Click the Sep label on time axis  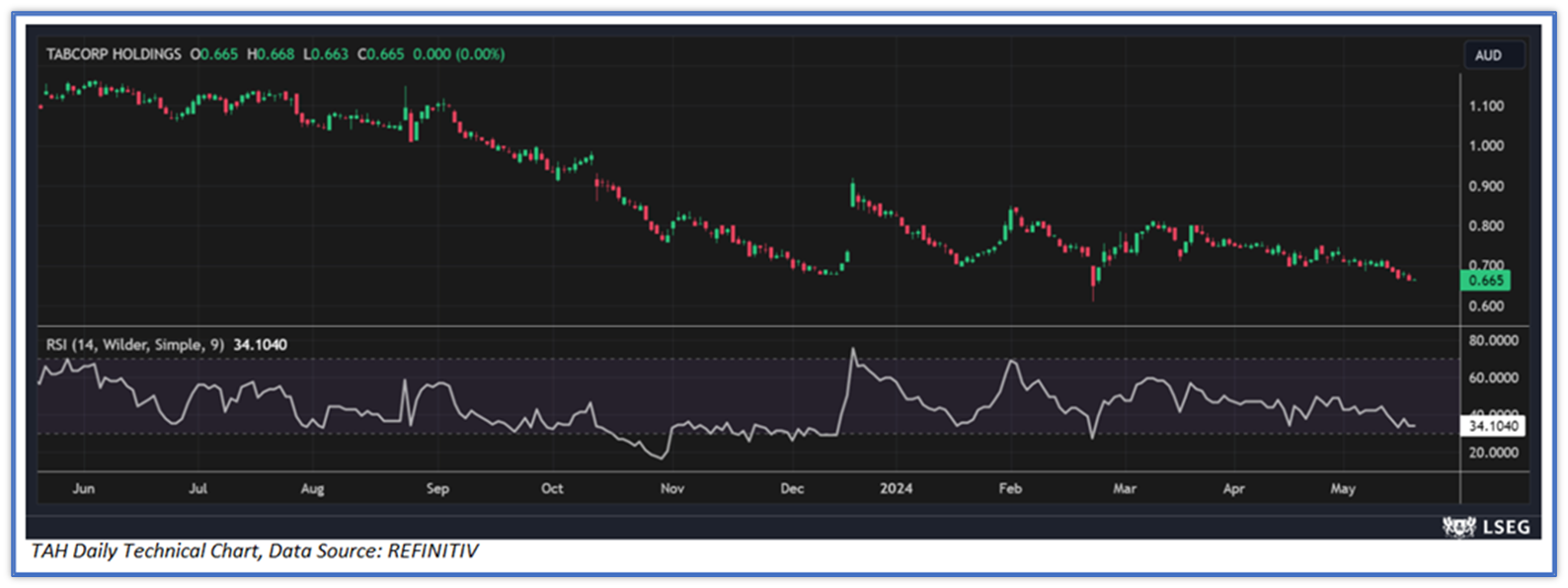437,488
